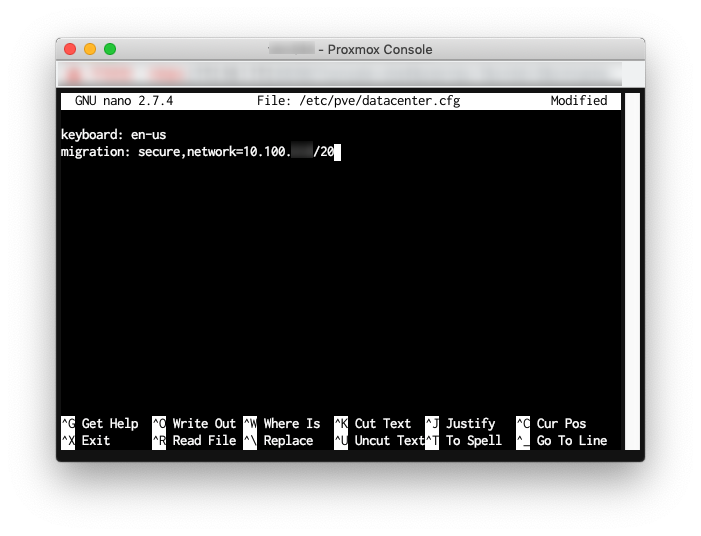Click the ^R Read File shortcut
The image size is (701, 536).
pos(194,441)
